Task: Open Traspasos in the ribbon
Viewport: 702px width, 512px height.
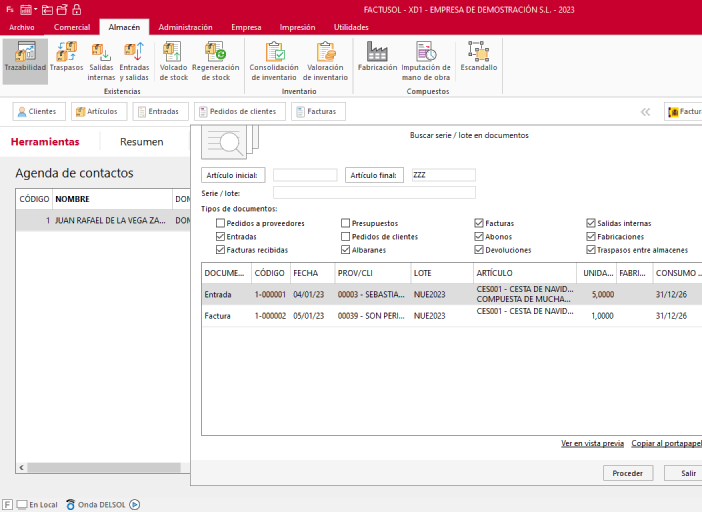Action: pos(66,57)
